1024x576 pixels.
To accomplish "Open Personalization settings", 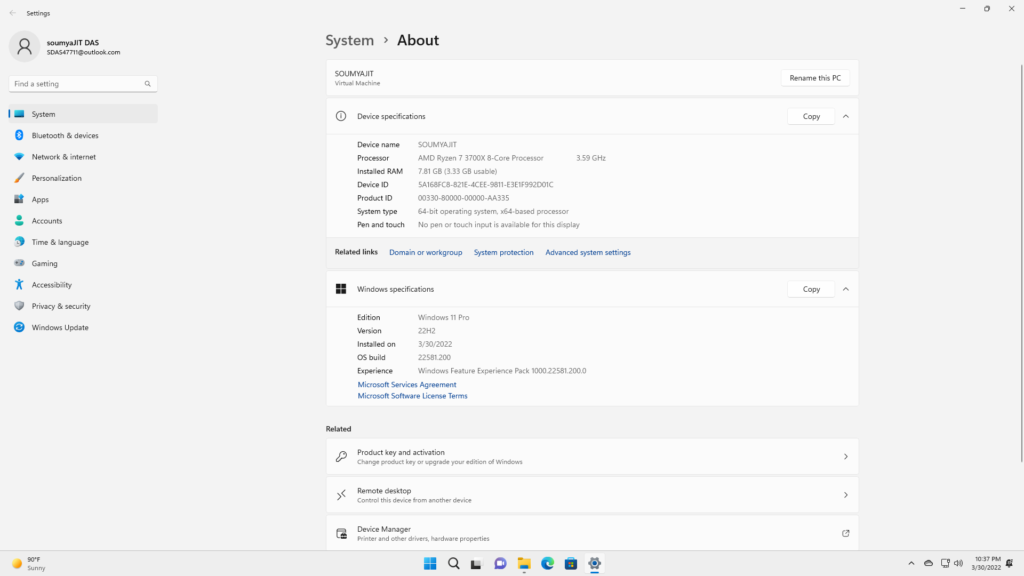I will (x=83, y=178).
